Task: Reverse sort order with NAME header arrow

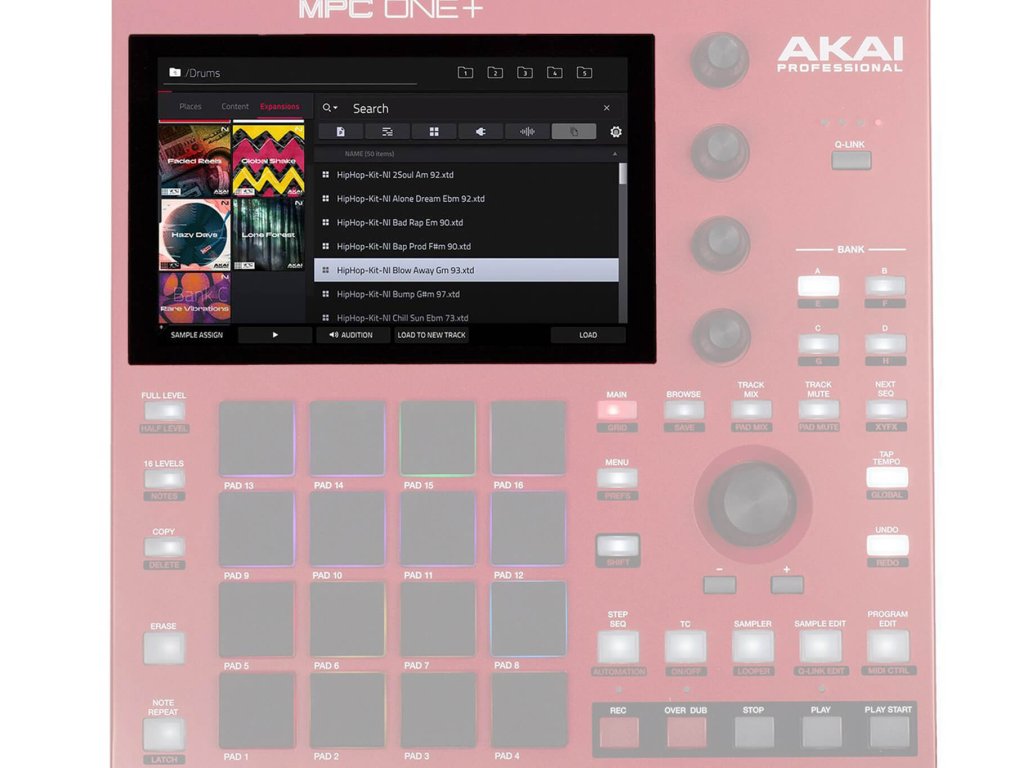Action: click(x=615, y=154)
